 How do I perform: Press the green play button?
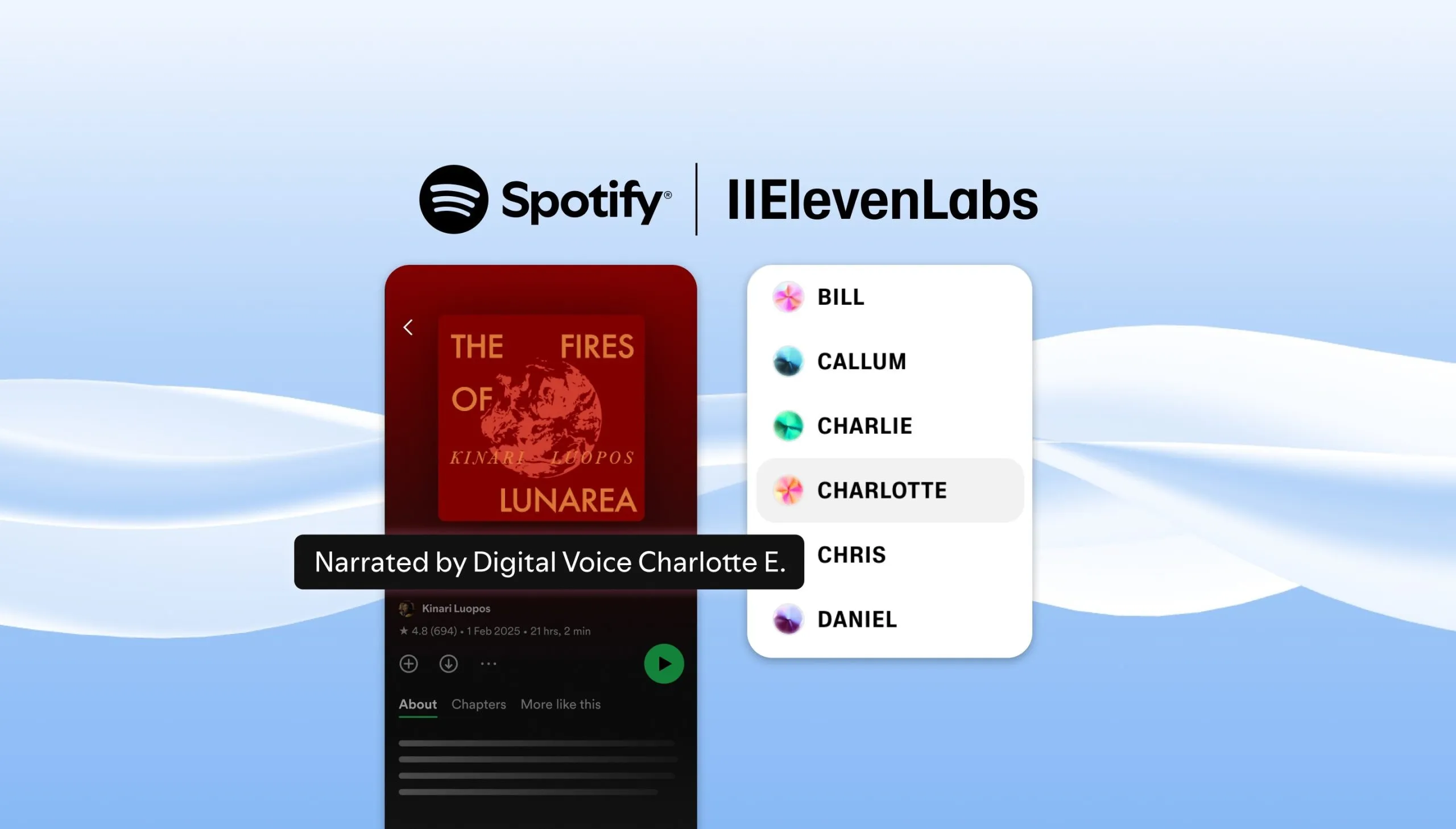coord(663,663)
